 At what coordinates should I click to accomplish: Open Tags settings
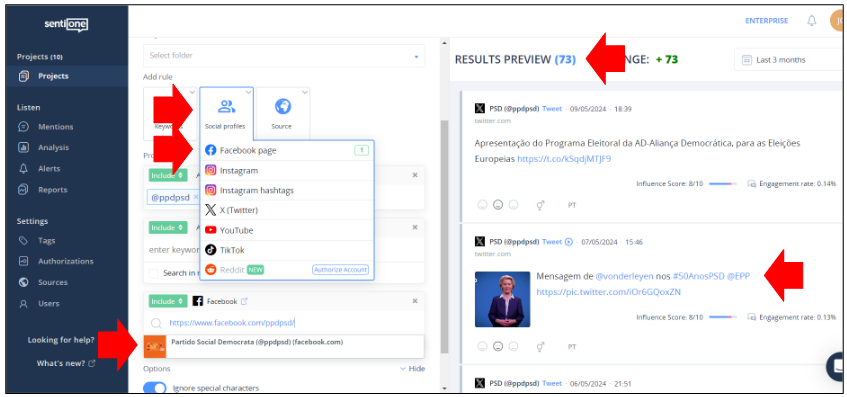pos(46,240)
